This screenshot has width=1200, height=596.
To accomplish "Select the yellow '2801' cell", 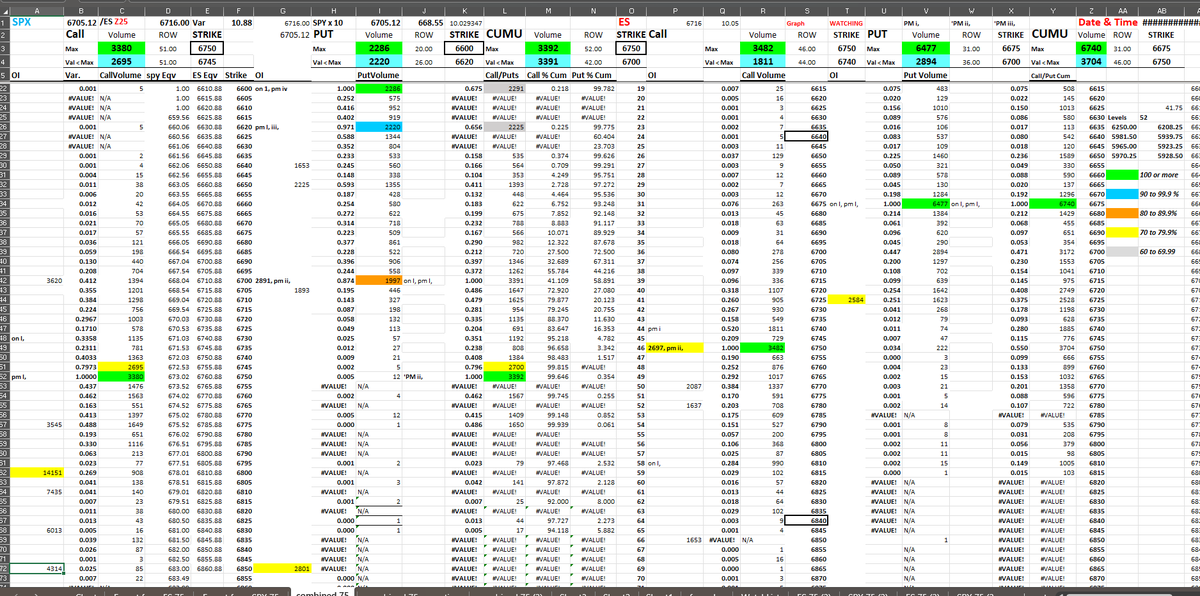I will (x=284, y=567).
